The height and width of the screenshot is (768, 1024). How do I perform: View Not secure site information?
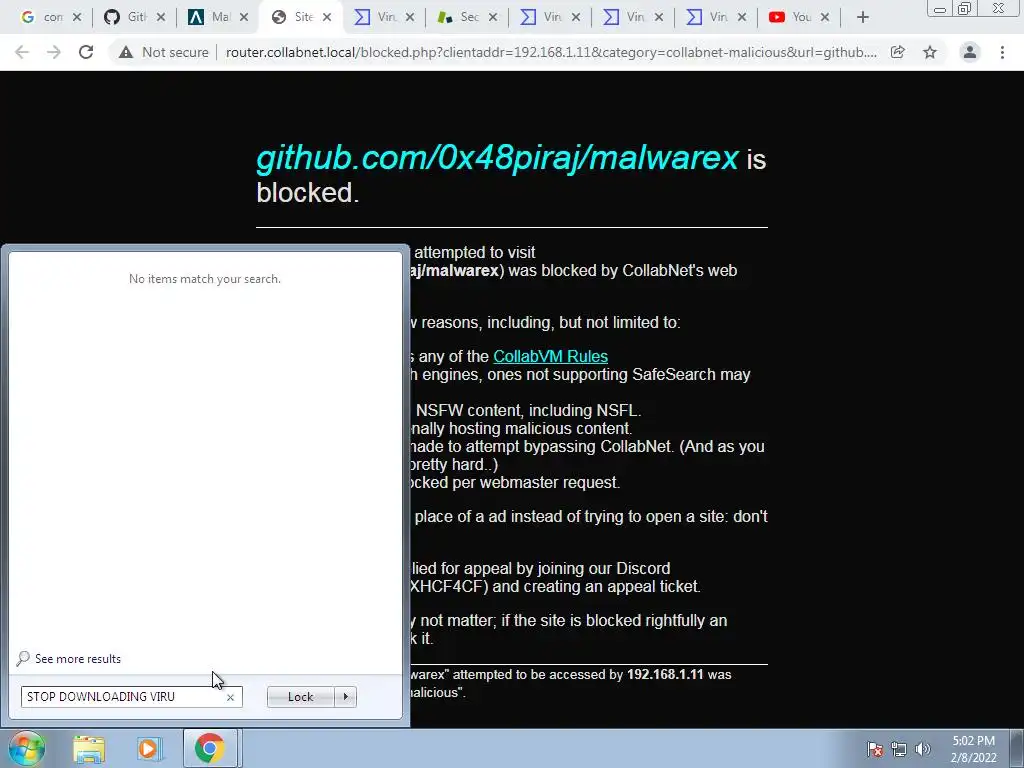point(163,52)
